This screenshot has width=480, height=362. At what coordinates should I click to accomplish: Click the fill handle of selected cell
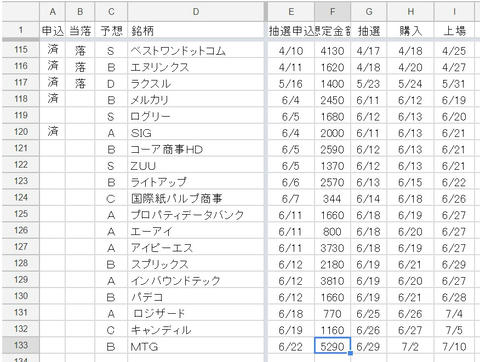pos(350,353)
